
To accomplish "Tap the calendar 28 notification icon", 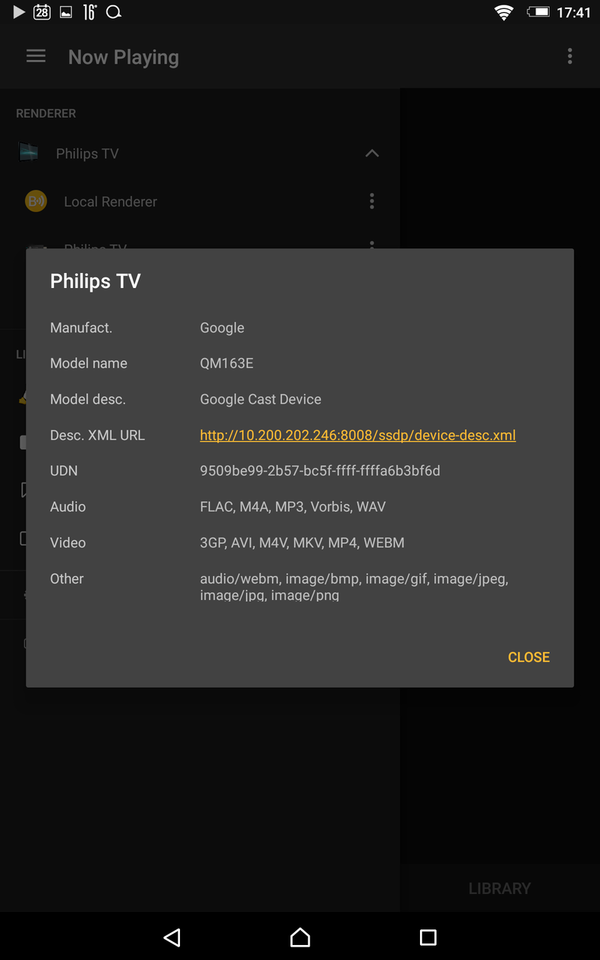I will [42, 12].
